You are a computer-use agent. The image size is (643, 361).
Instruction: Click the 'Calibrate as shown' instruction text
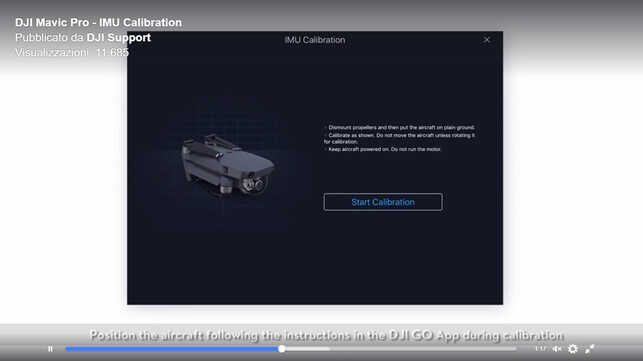(x=399, y=138)
